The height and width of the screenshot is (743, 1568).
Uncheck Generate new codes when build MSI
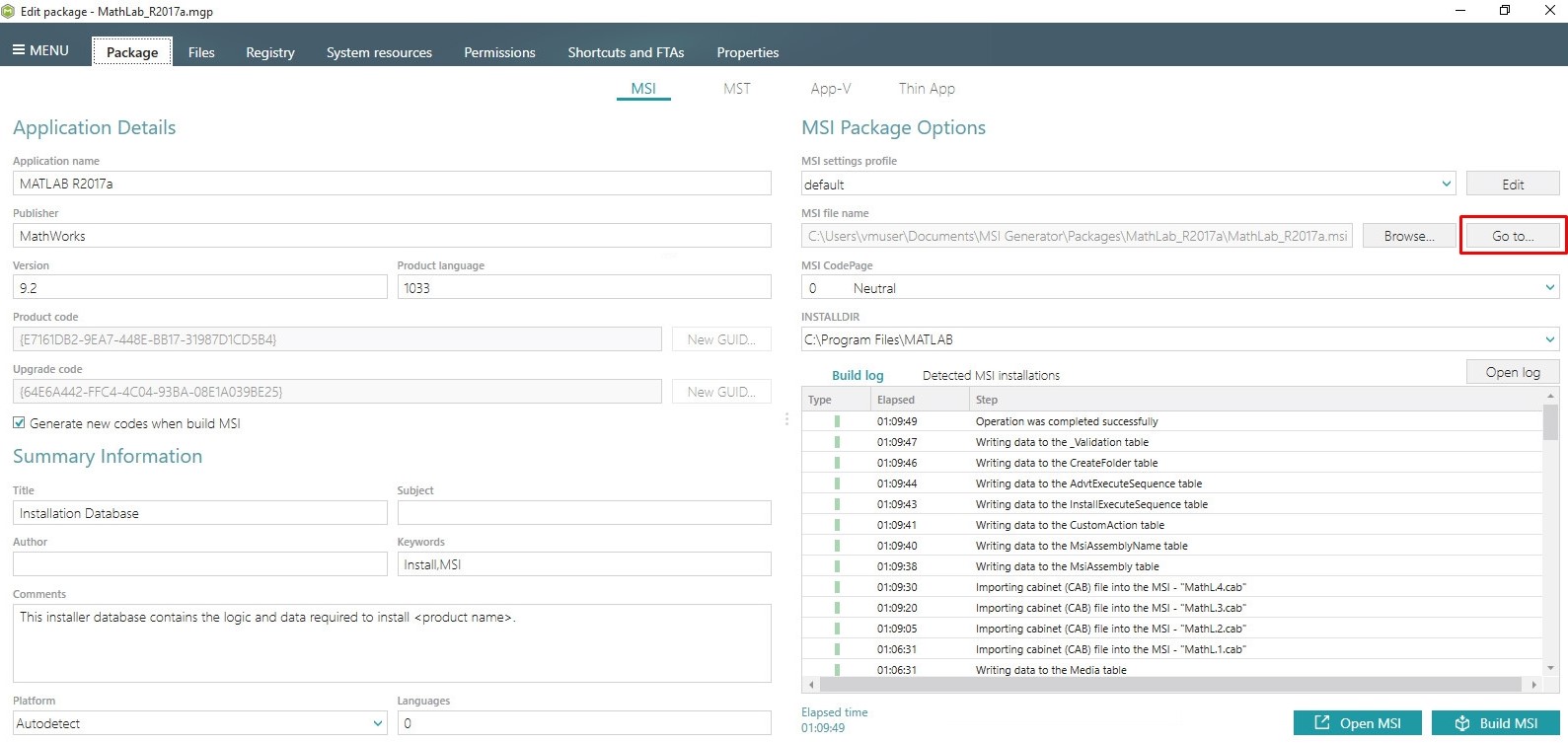click(19, 422)
